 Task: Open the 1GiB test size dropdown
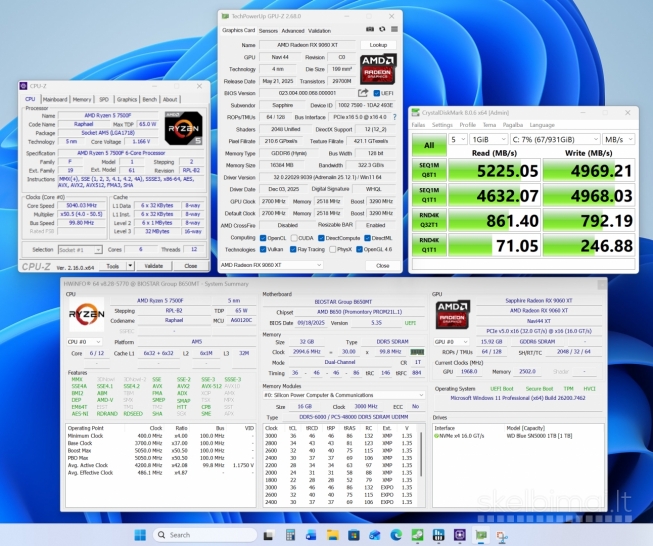[x=489, y=139]
